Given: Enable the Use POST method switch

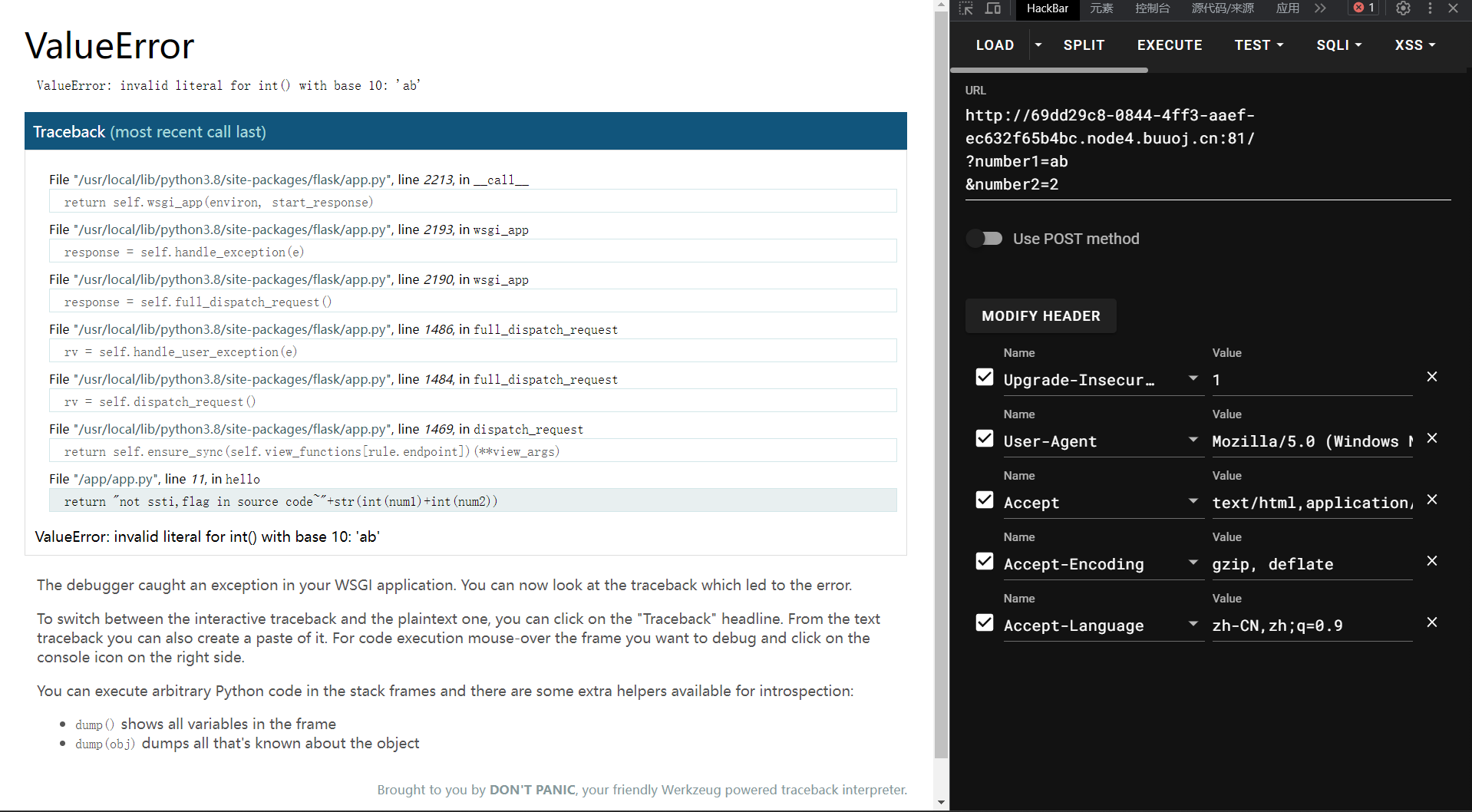Looking at the screenshot, I should (x=985, y=239).
